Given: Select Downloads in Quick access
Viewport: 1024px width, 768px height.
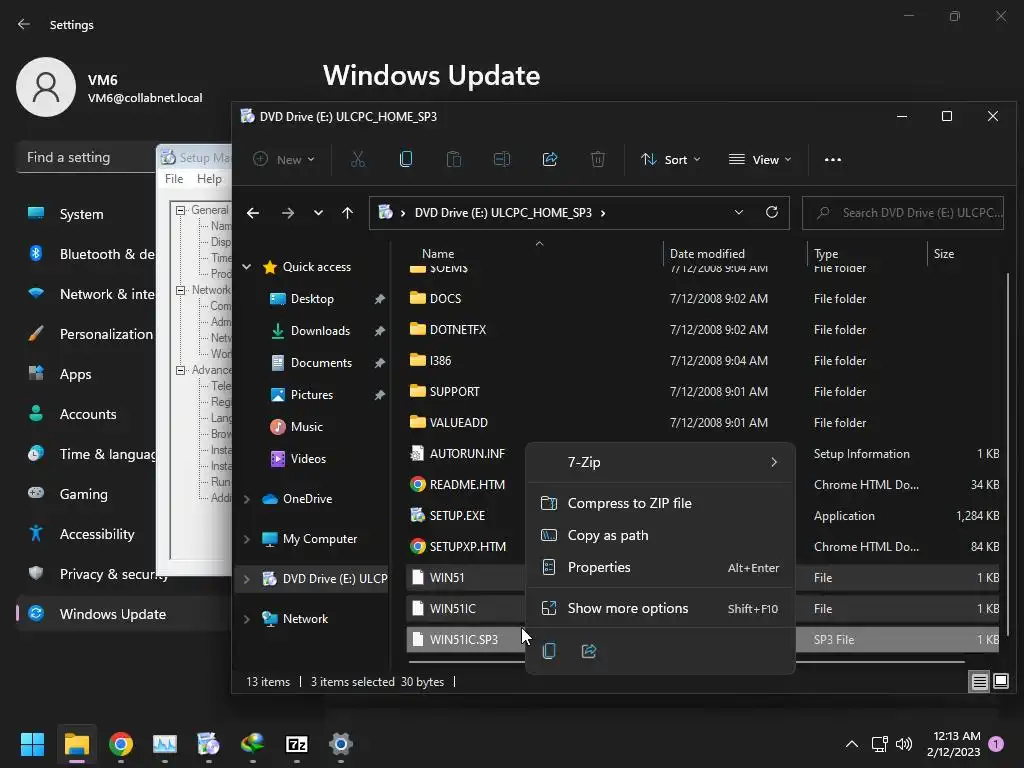Looking at the screenshot, I should 320,331.
